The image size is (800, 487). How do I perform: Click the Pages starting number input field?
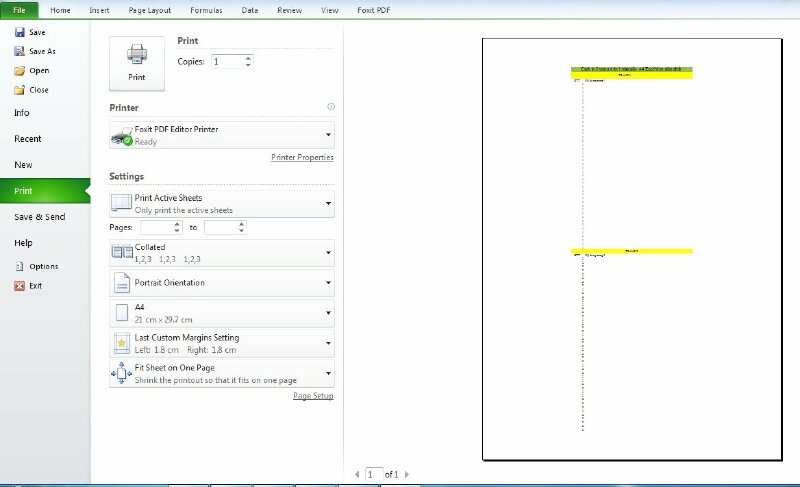click(x=156, y=228)
